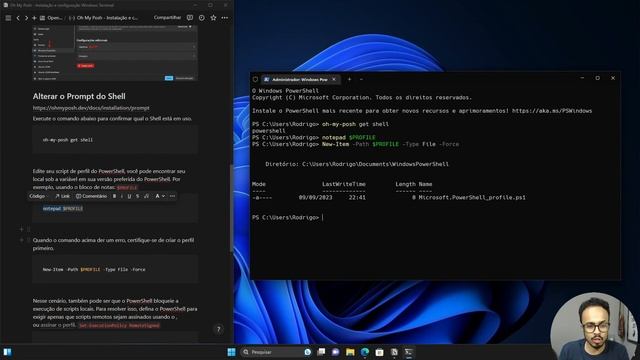Click the Notion page vertical scrollbar
The height and width of the screenshot is (360, 640).
(231, 208)
